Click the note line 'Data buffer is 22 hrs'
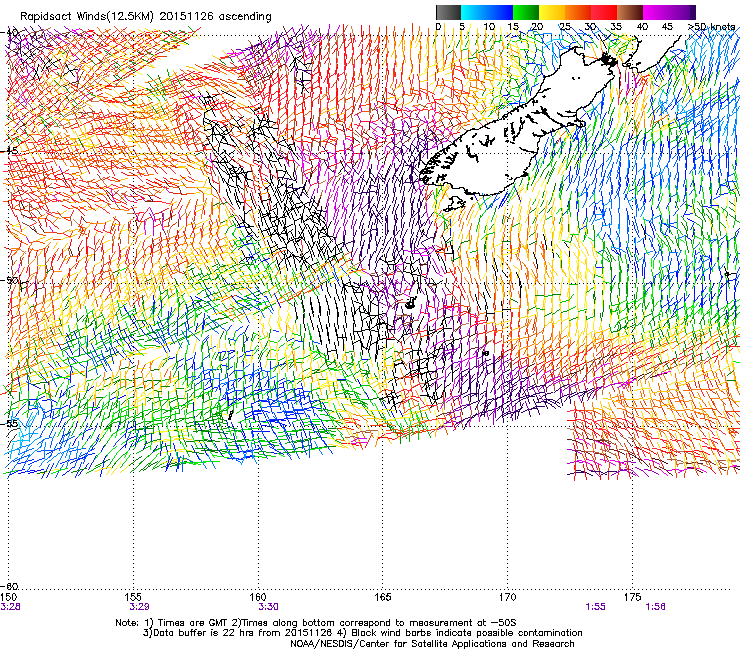The image size is (740, 650). pyautogui.click(x=204, y=633)
